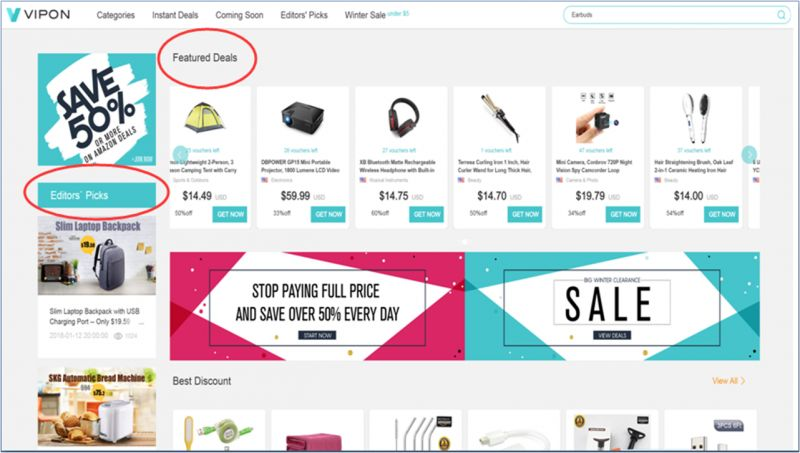This screenshot has height=453, width=800.
Task: Open the Instant Deals tab
Action: pos(175,15)
